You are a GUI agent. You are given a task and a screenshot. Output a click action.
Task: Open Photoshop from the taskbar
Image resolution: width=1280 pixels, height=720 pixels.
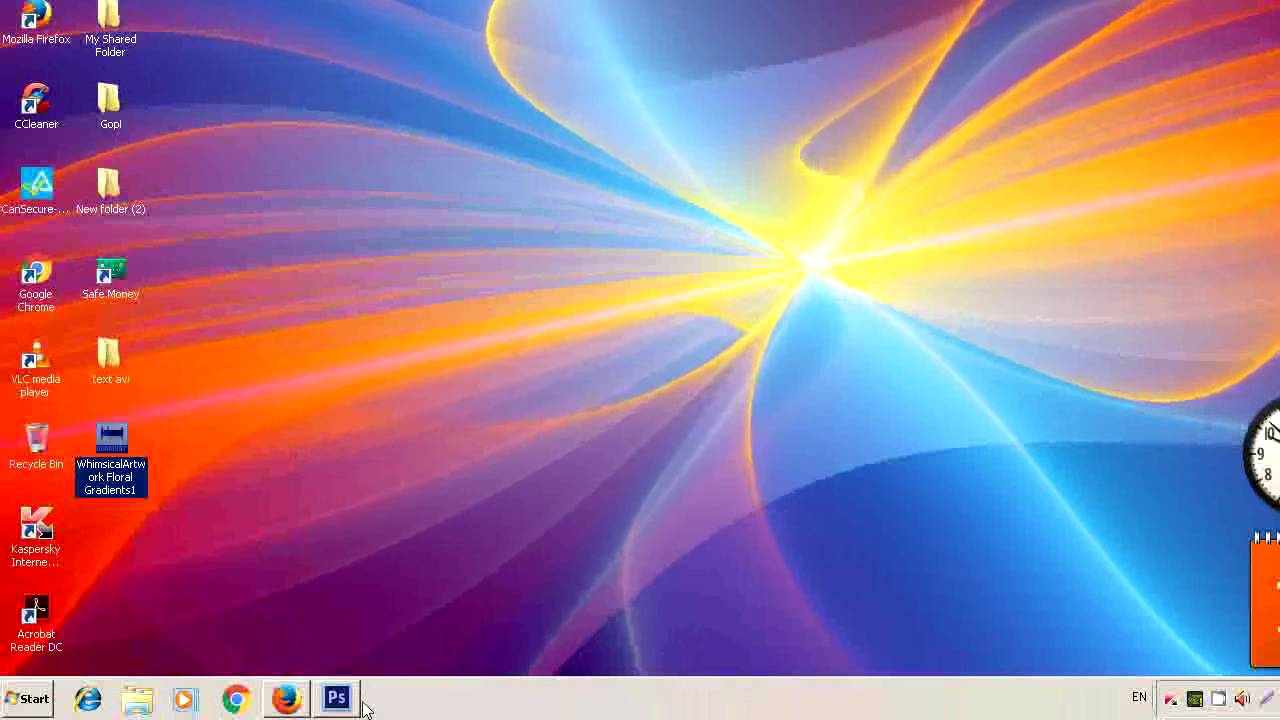point(336,698)
